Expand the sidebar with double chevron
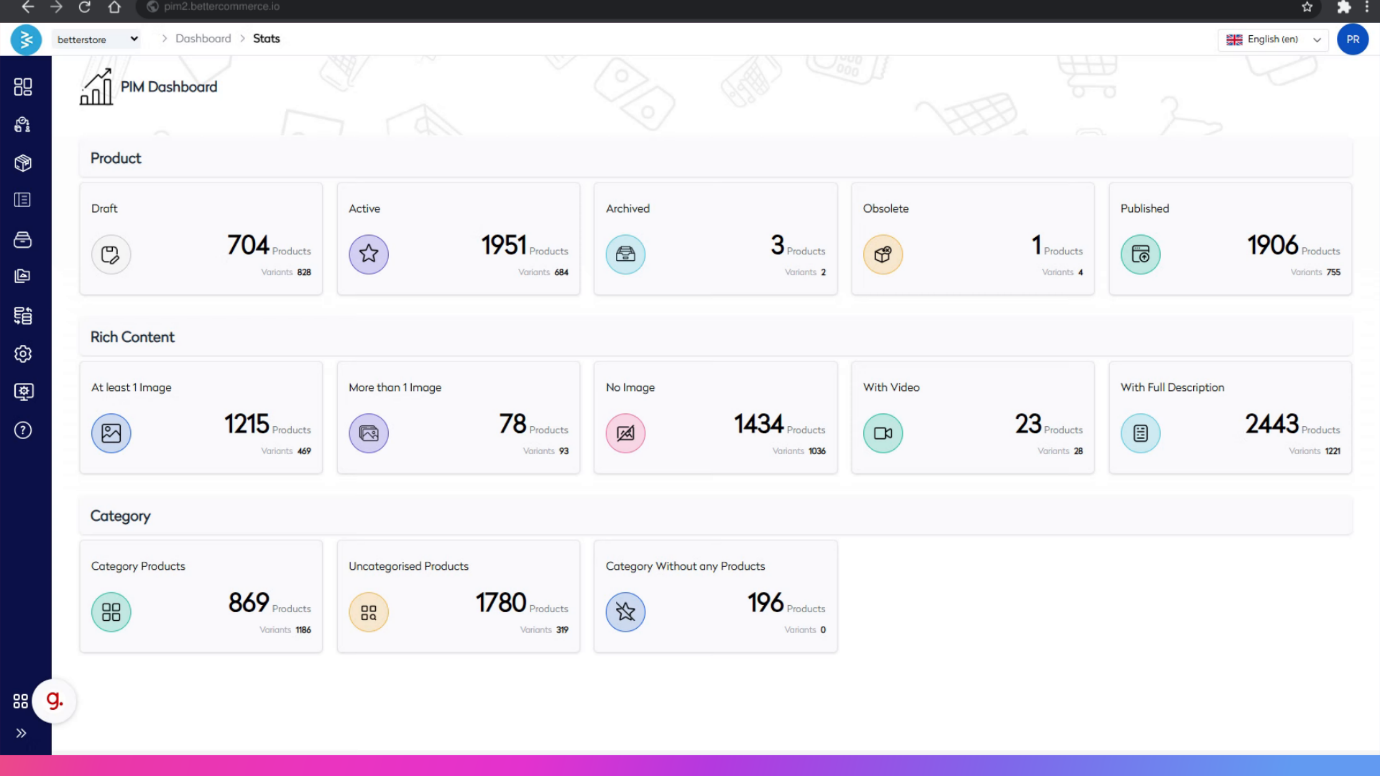Image resolution: width=1380 pixels, height=776 pixels. point(21,733)
